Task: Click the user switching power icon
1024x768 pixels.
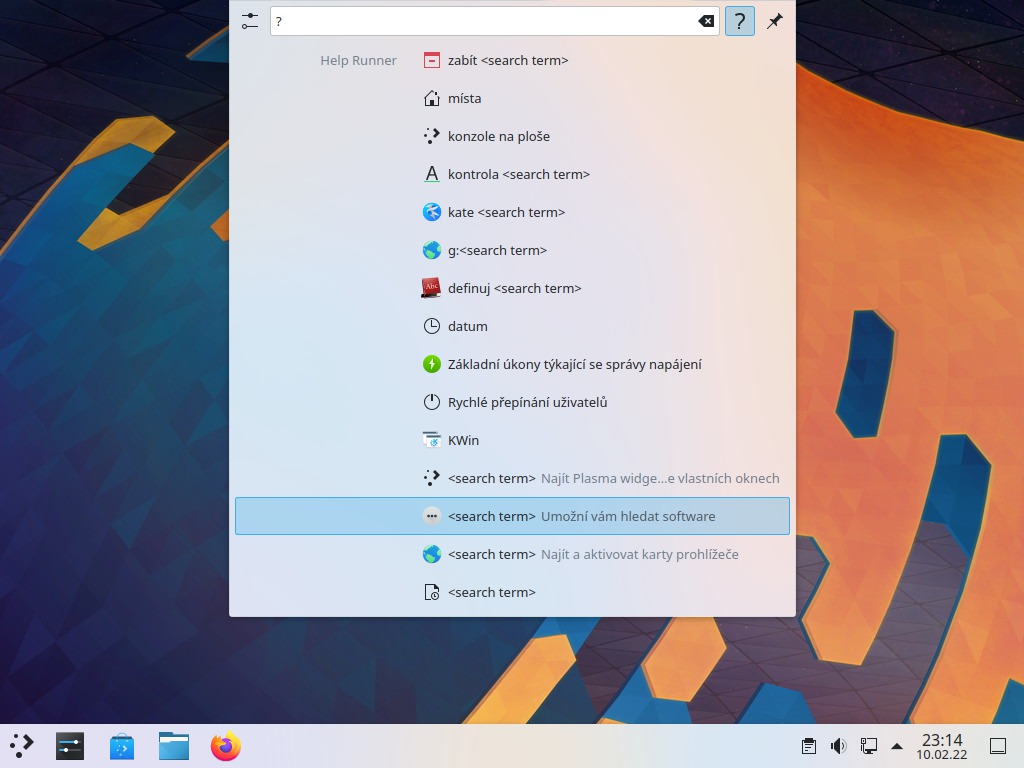Action: pos(432,402)
